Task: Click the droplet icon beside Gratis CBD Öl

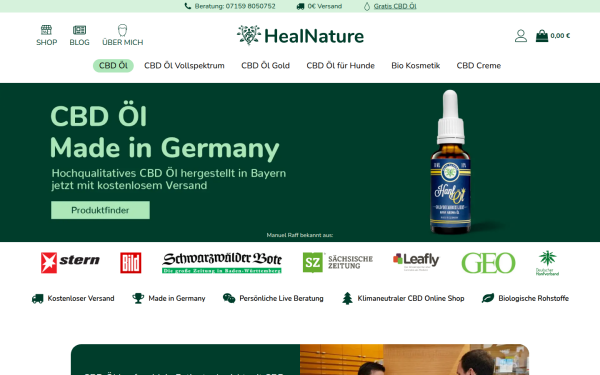Action: 367,6
